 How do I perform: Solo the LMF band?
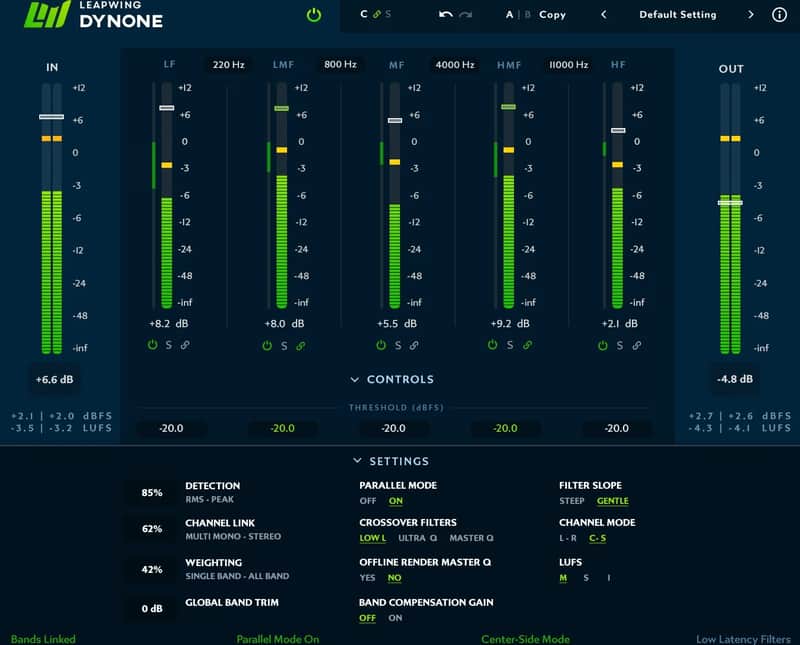pos(284,346)
